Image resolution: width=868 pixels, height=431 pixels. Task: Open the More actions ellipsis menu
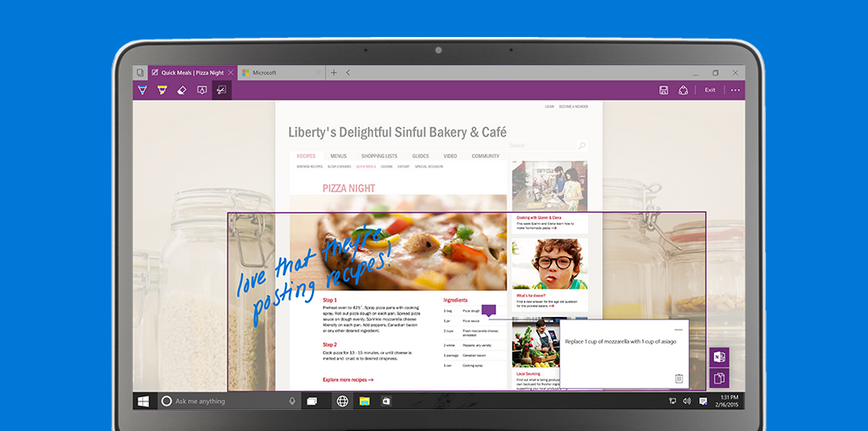point(735,90)
